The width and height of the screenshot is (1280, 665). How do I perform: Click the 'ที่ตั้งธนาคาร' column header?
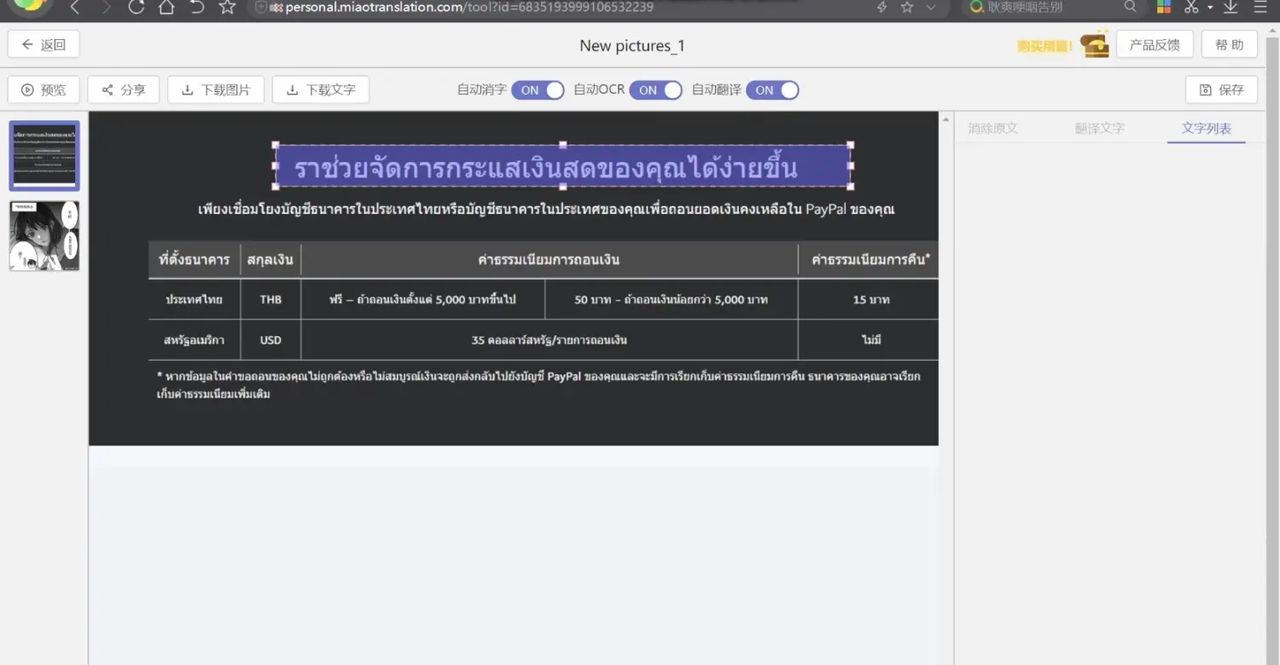click(x=194, y=259)
